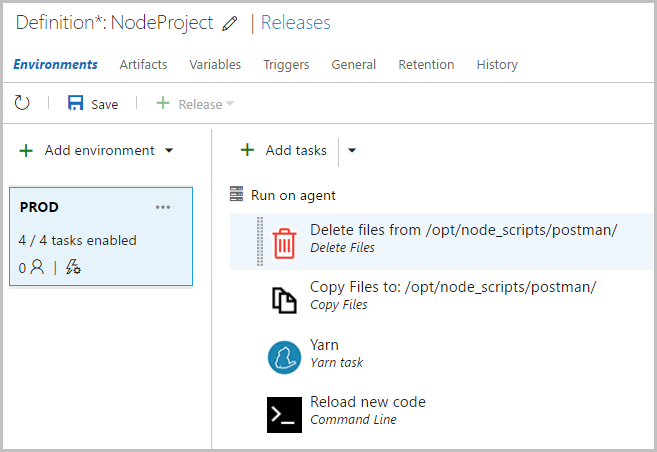Image resolution: width=657 pixels, height=452 pixels.
Task: Expand the Add tasks dropdown arrow
Action: tap(352, 151)
